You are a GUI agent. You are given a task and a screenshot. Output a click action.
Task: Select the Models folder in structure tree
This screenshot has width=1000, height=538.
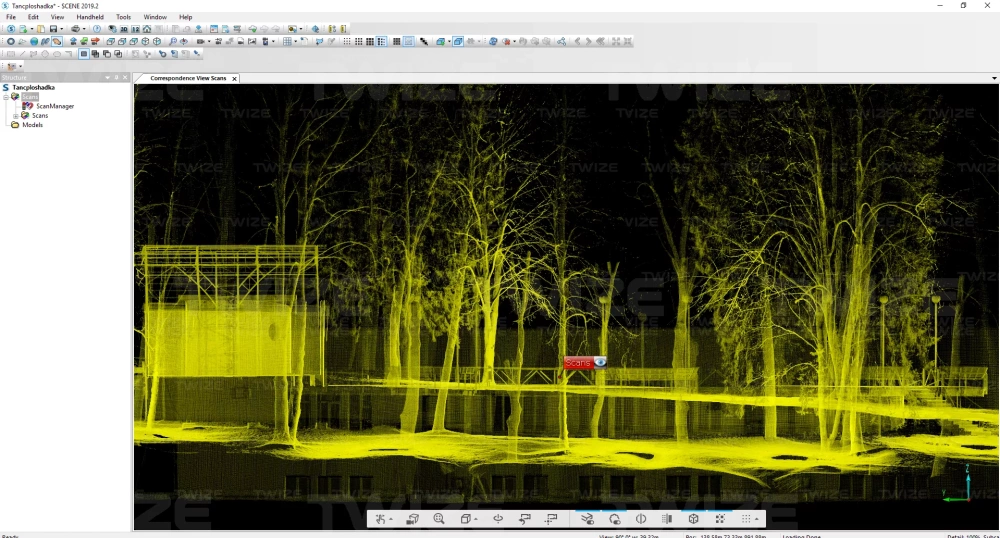click(x=32, y=125)
